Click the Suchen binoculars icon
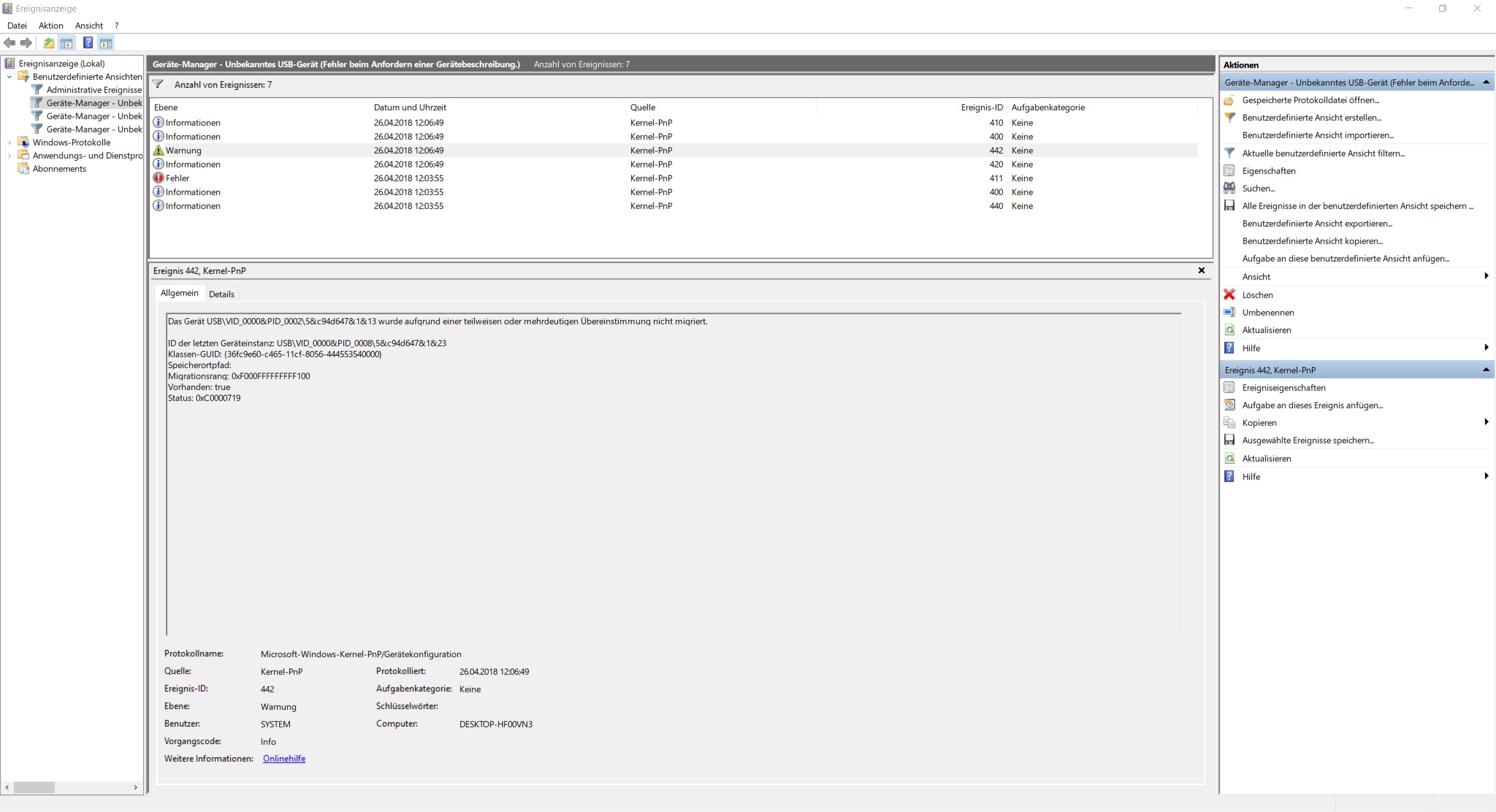1496x812 pixels. pyautogui.click(x=1230, y=188)
